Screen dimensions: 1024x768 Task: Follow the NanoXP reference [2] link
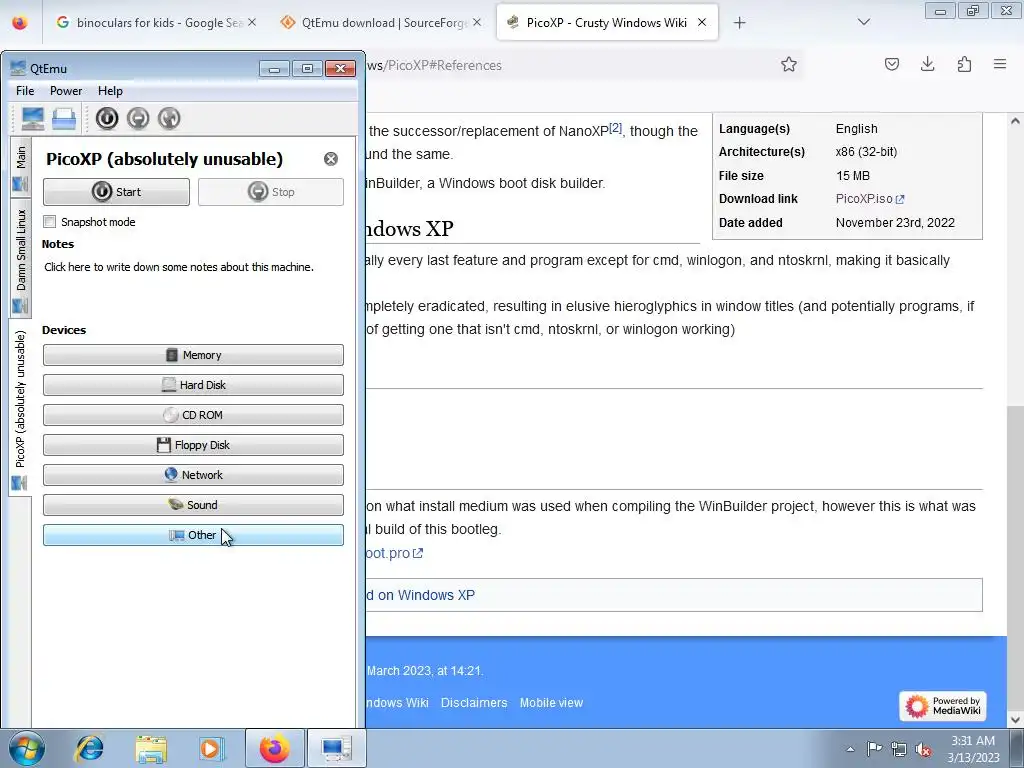pyautogui.click(x=616, y=128)
